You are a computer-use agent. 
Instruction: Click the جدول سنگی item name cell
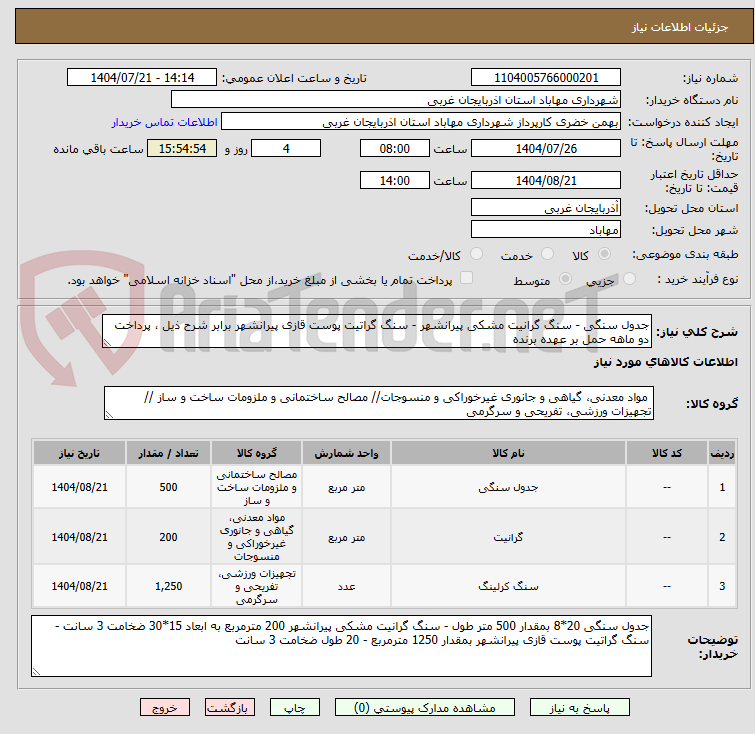pos(508,487)
